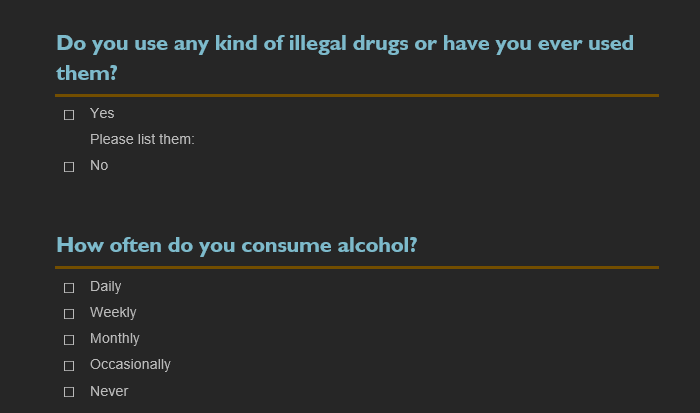Click the 'Never' label text
The image size is (700, 413).
click(x=109, y=391)
